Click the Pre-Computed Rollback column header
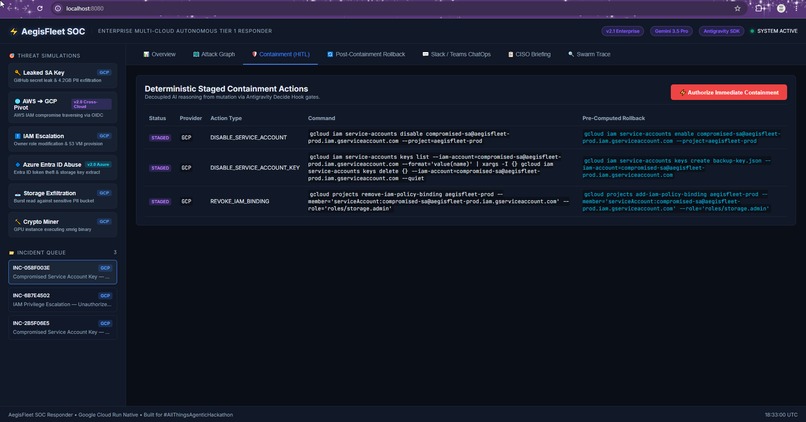Screen dimensions: 806x422 (613, 118)
